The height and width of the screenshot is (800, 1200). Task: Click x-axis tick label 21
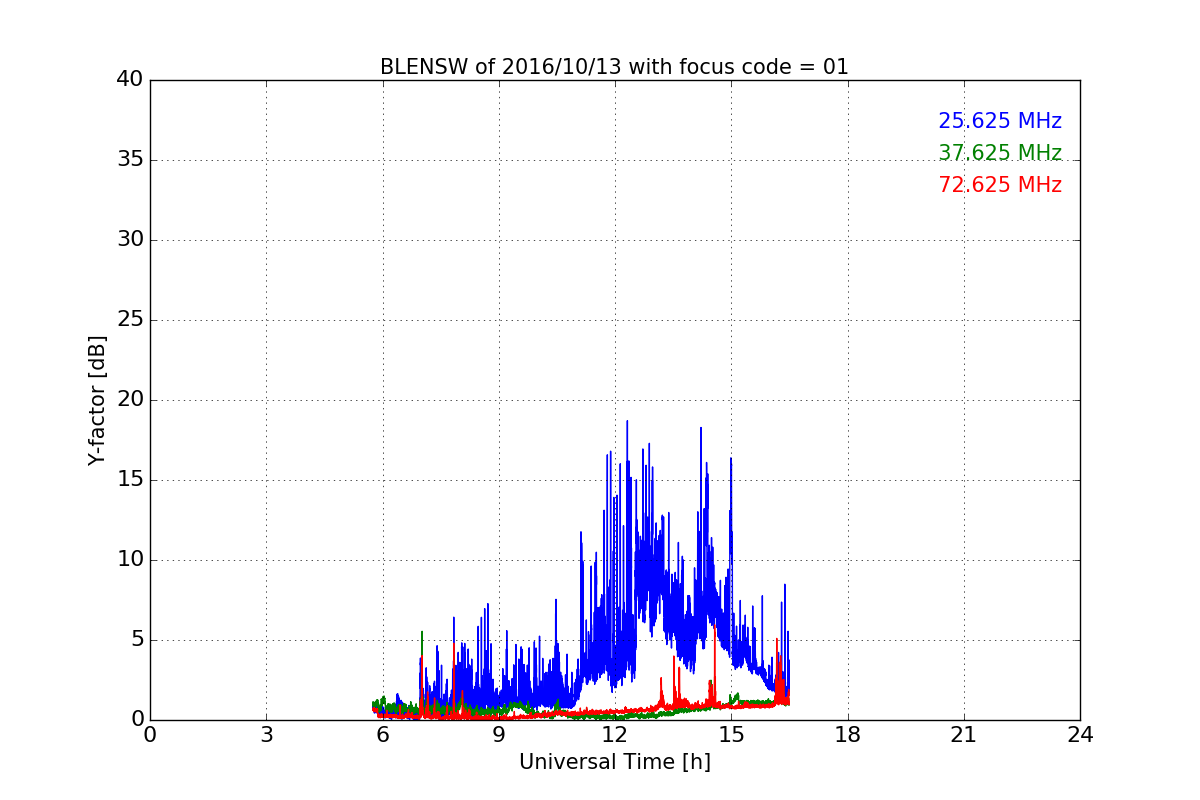pyautogui.click(x=964, y=735)
